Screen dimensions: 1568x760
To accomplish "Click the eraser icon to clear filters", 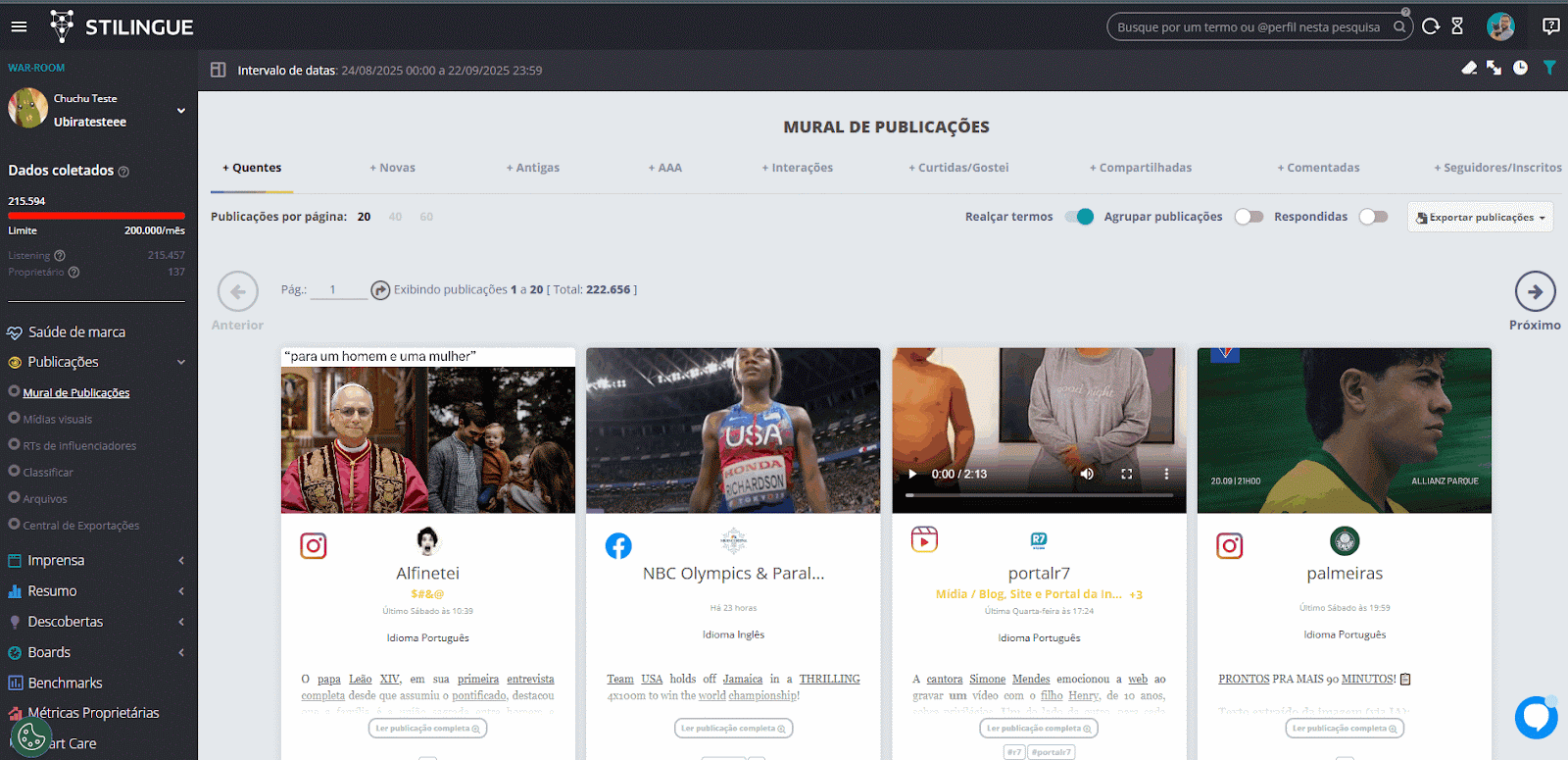I will tap(1469, 68).
